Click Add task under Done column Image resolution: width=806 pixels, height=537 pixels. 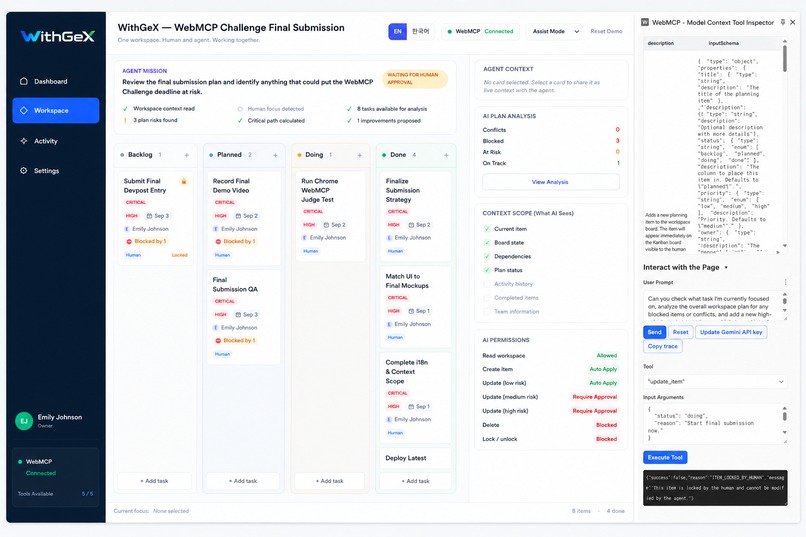tap(415, 481)
